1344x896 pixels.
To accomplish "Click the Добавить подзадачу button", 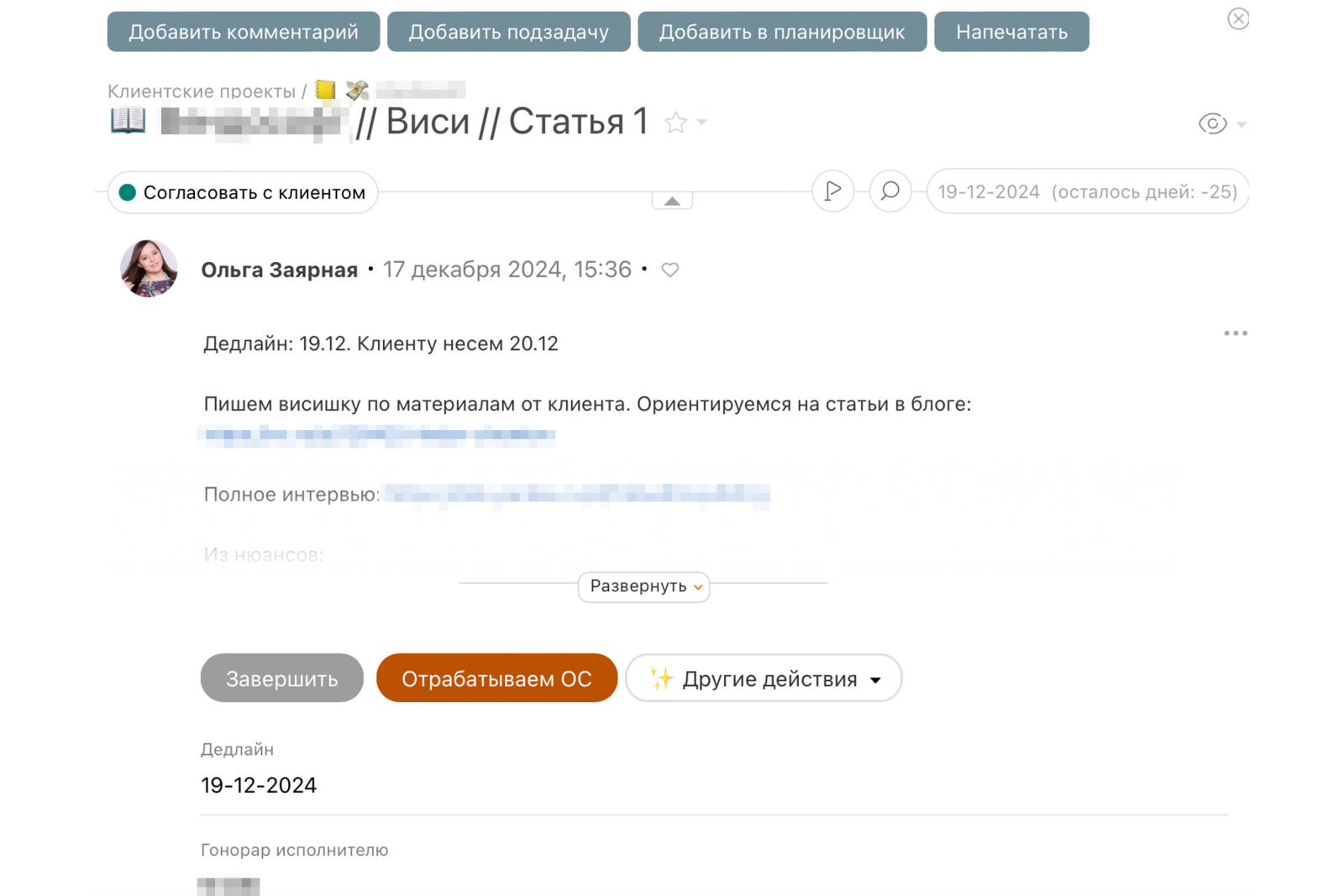I will click(x=509, y=32).
